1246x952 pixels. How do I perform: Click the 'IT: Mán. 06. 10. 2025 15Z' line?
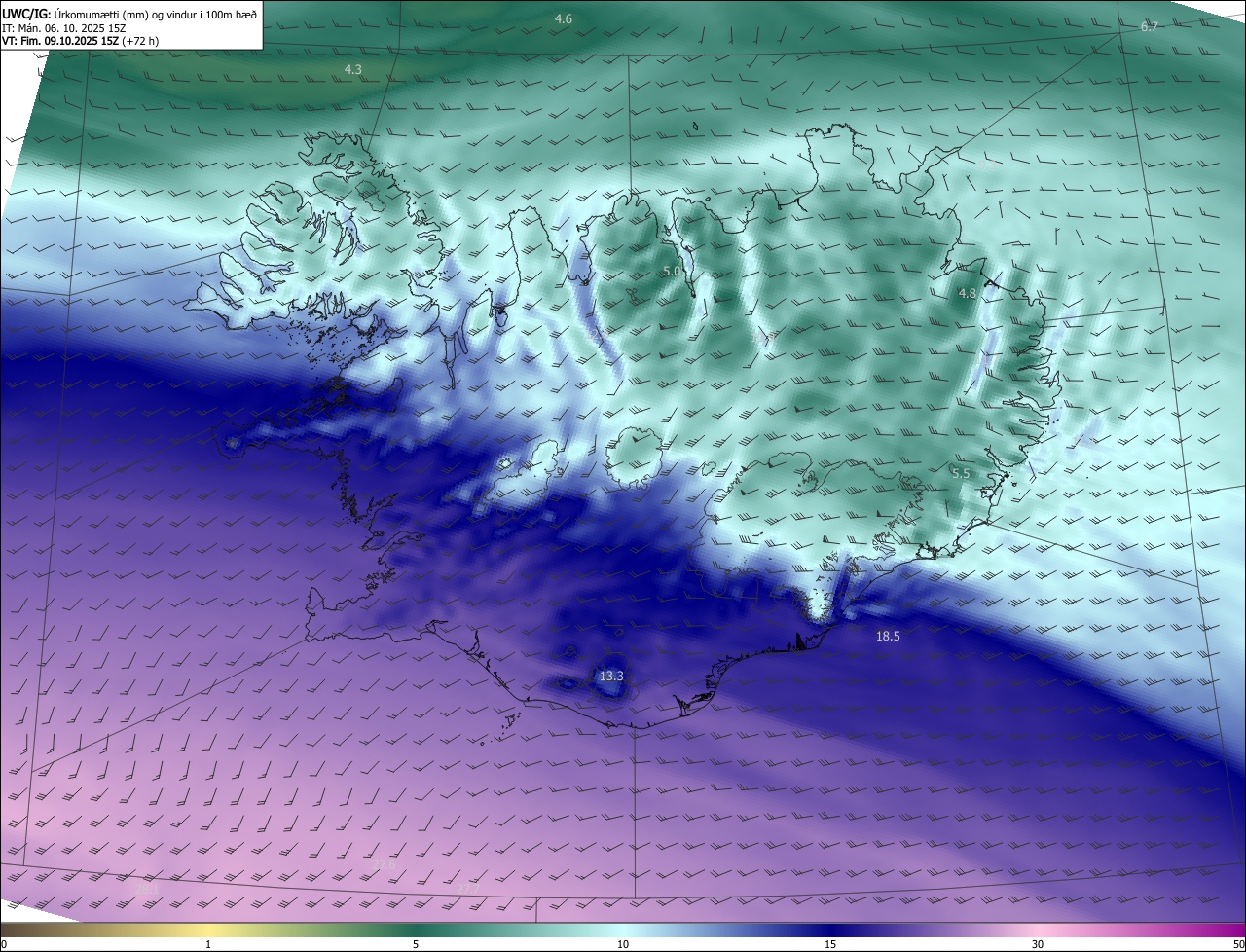pyautogui.click(x=63, y=29)
